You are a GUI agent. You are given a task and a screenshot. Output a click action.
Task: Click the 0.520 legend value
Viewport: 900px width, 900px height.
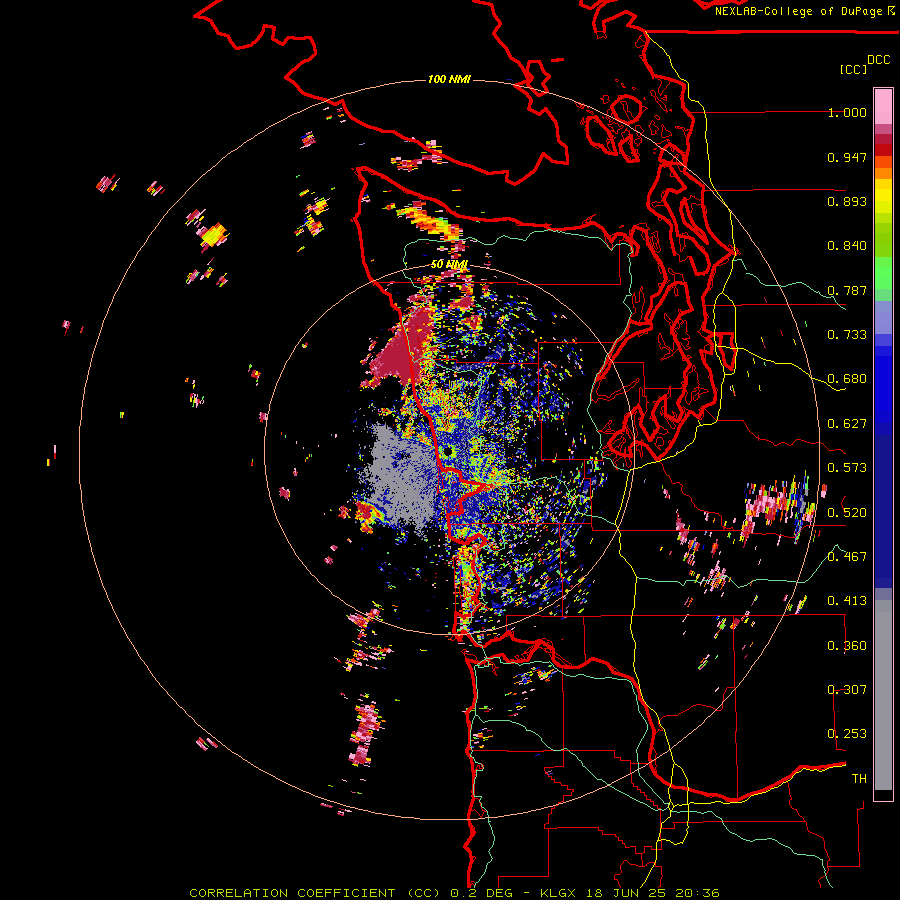[x=847, y=513]
